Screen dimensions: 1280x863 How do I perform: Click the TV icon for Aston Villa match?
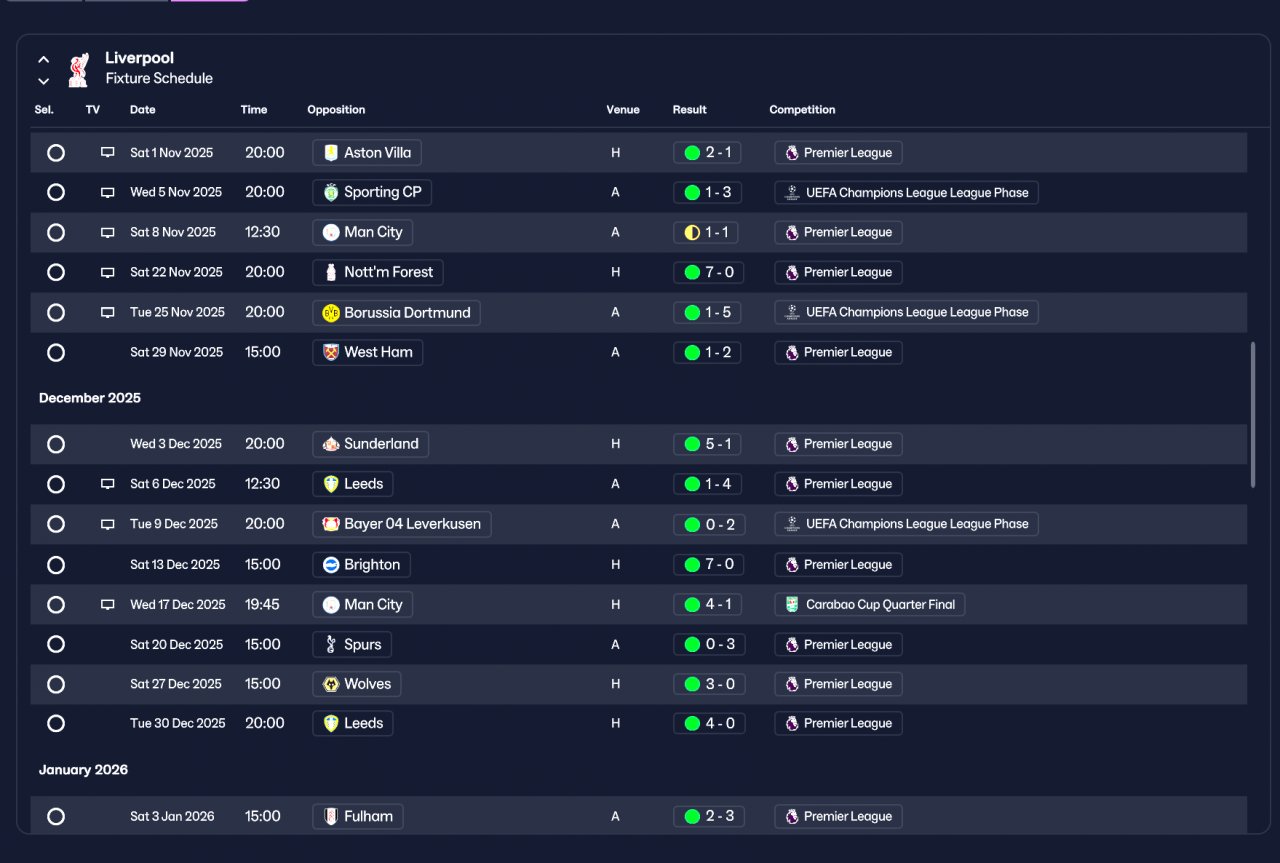(x=107, y=153)
